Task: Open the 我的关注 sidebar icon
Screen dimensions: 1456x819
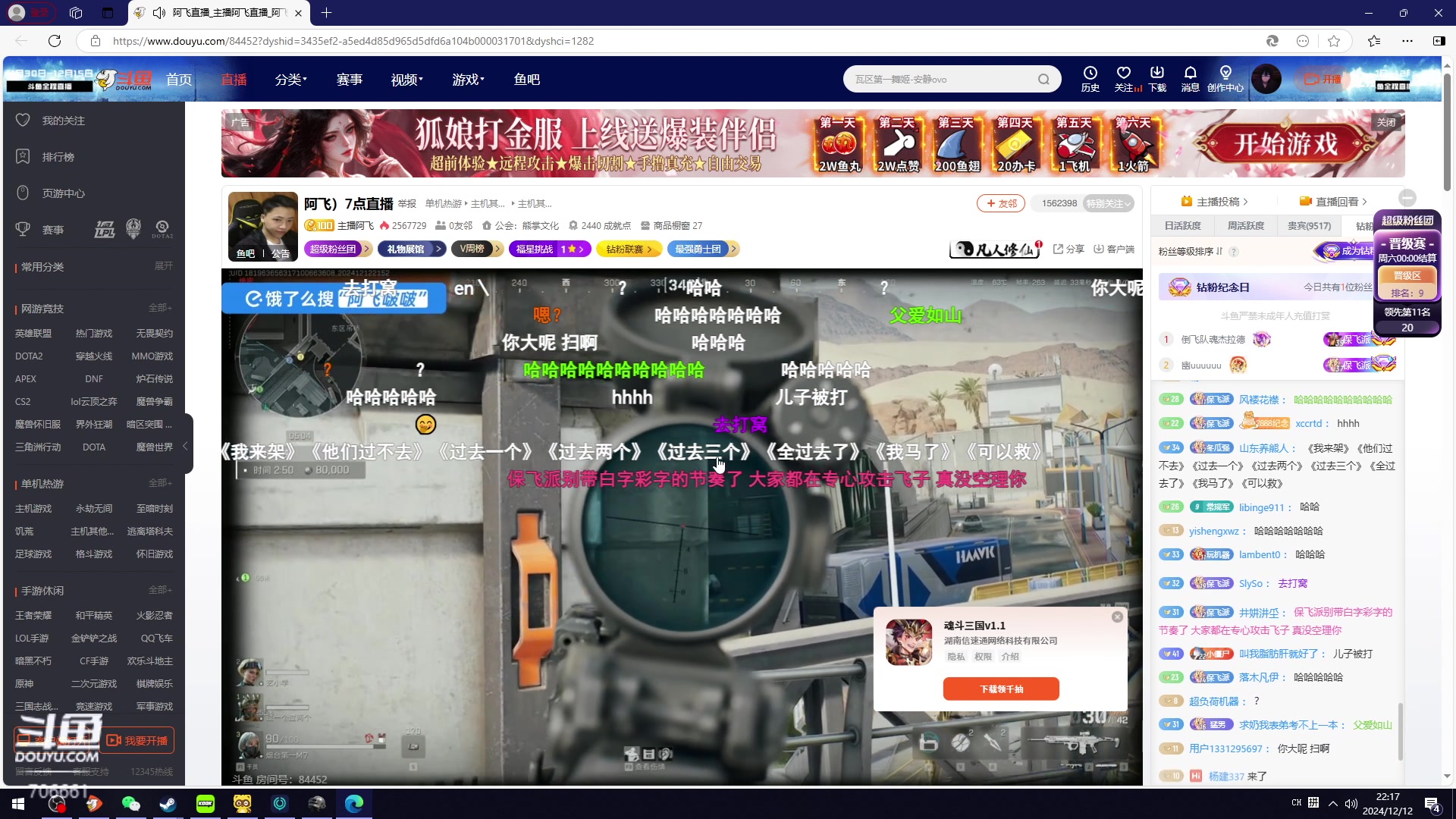Action: (x=23, y=120)
